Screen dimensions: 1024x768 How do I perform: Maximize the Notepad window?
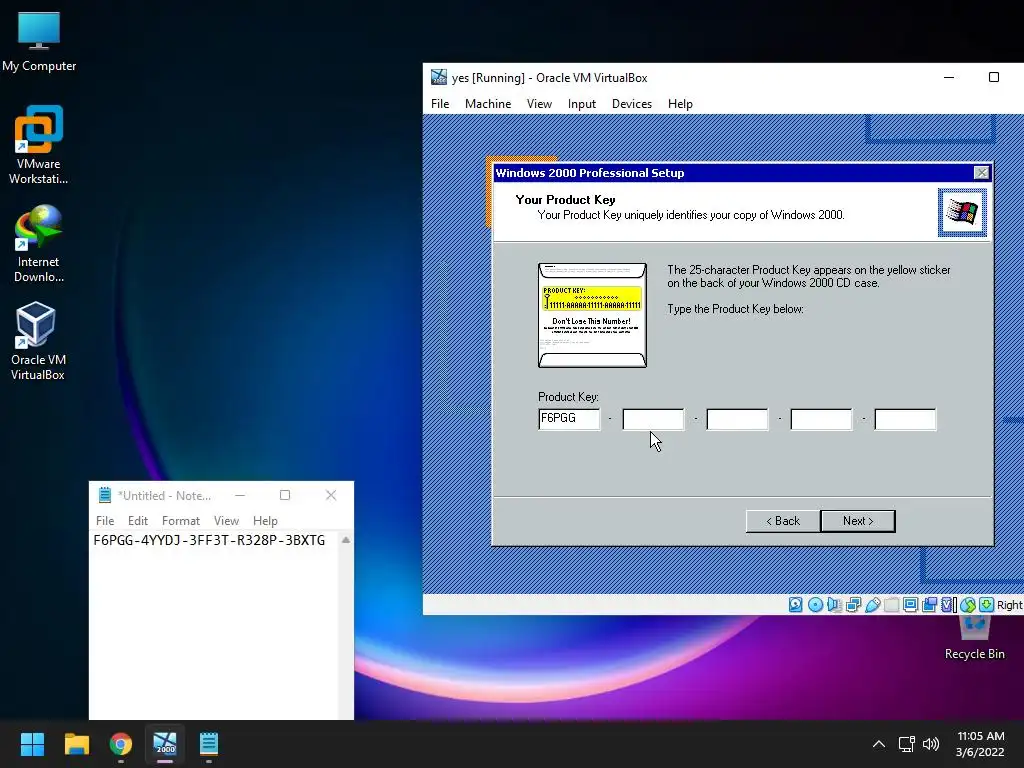coord(285,495)
